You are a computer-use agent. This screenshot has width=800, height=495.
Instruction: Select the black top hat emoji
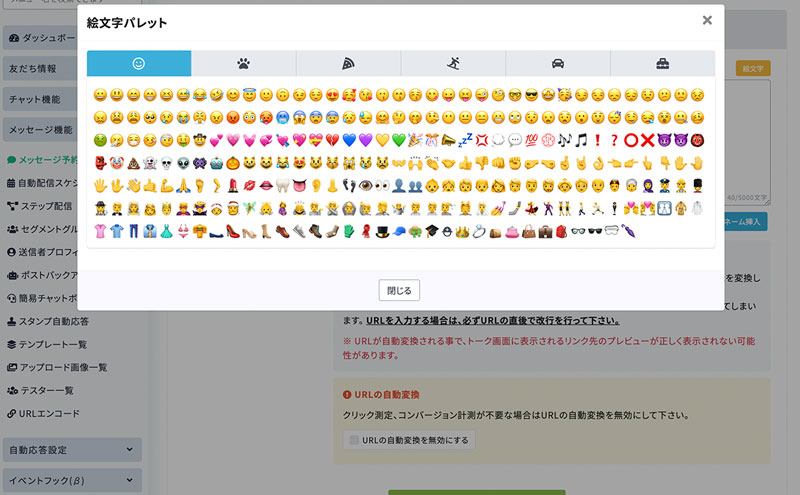(x=382, y=232)
